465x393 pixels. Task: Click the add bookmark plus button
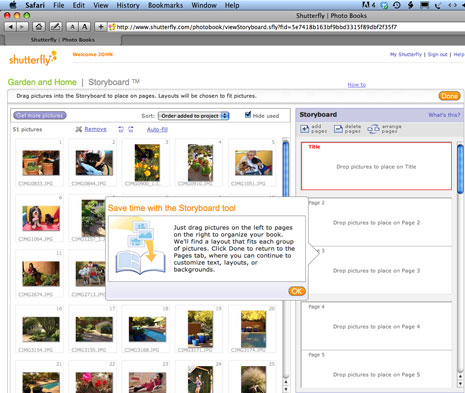tap(100, 27)
